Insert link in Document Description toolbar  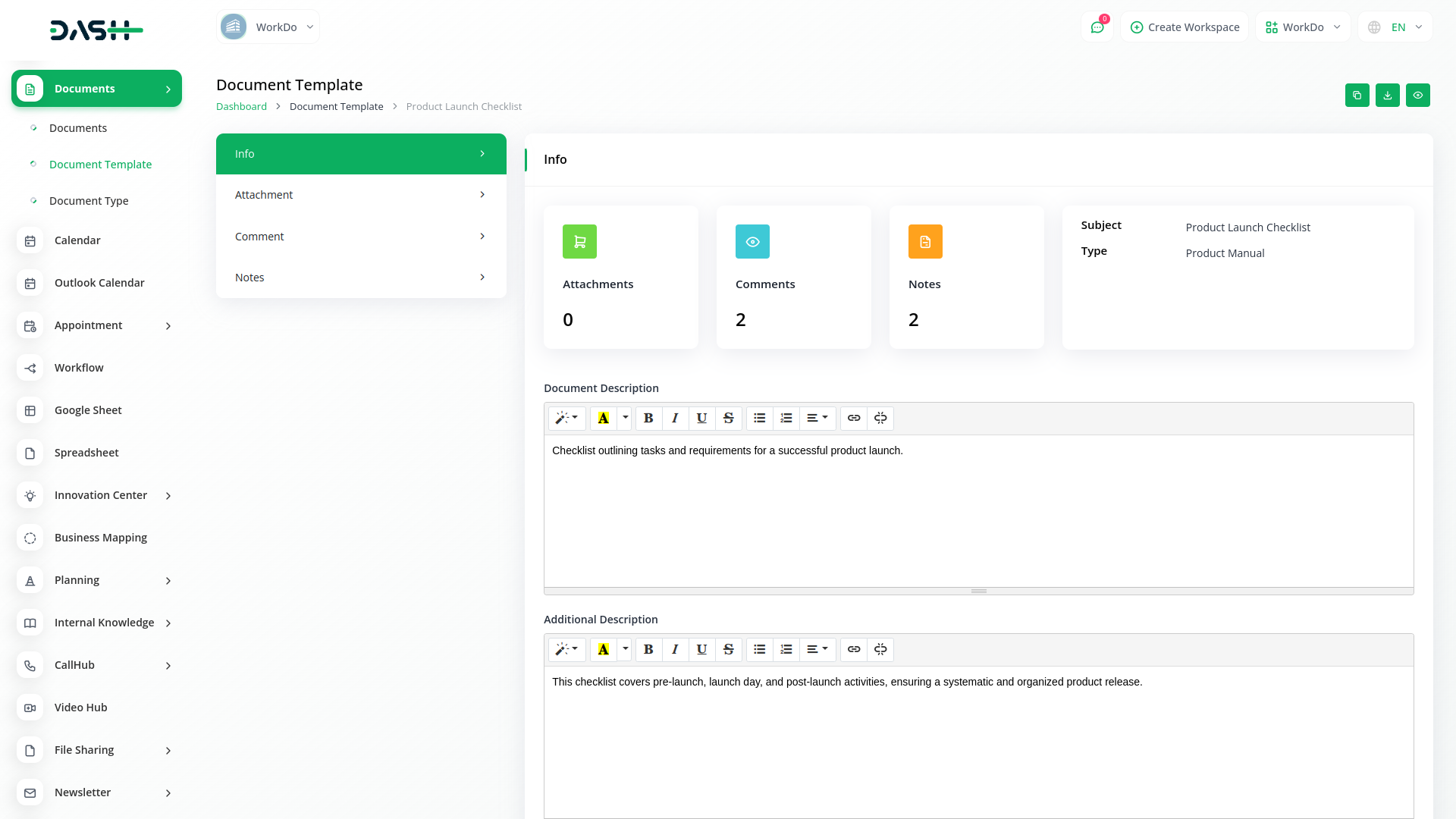point(854,418)
